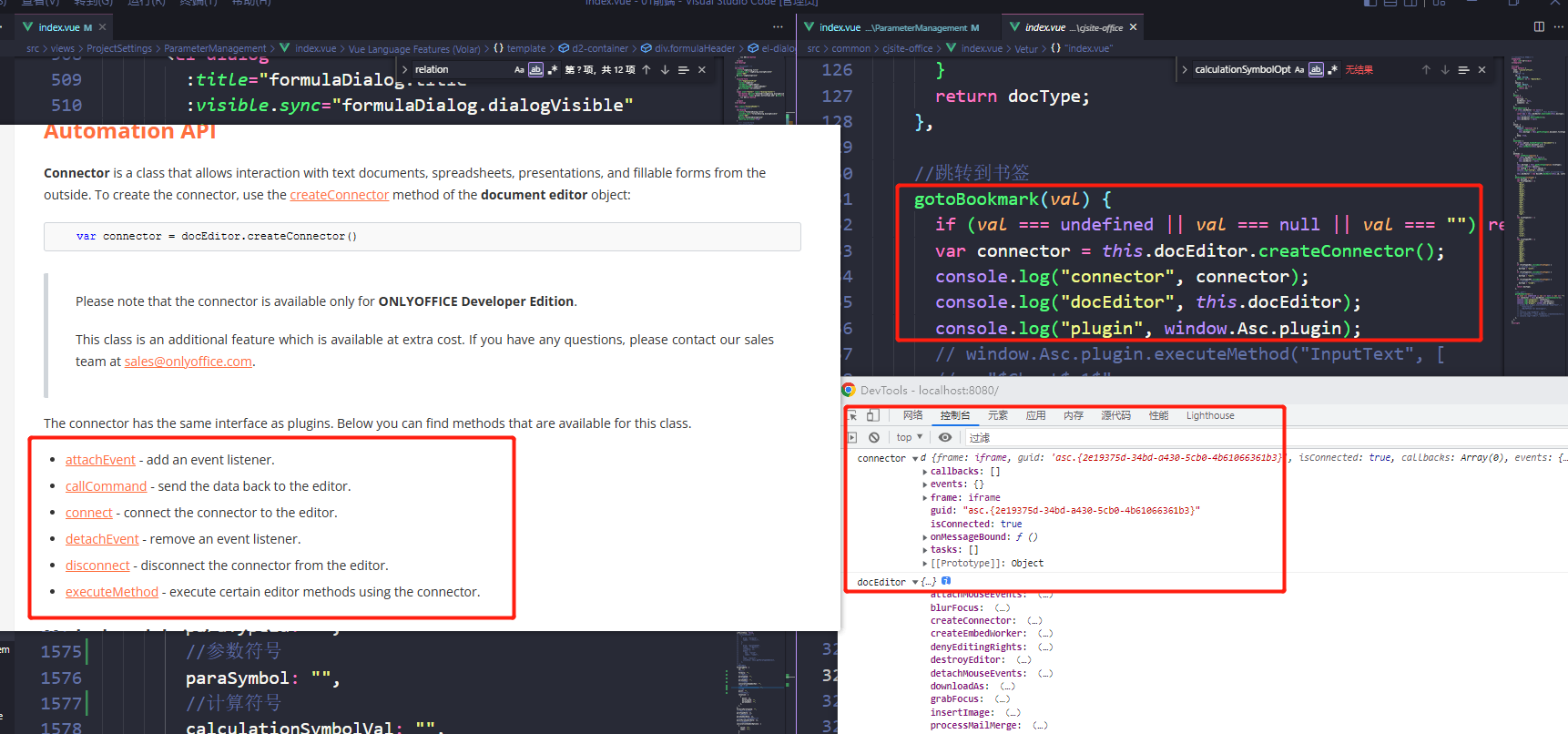
Task: Toggle find-in-selection in calculationSymbolOpt find widget
Action: (x=1463, y=70)
